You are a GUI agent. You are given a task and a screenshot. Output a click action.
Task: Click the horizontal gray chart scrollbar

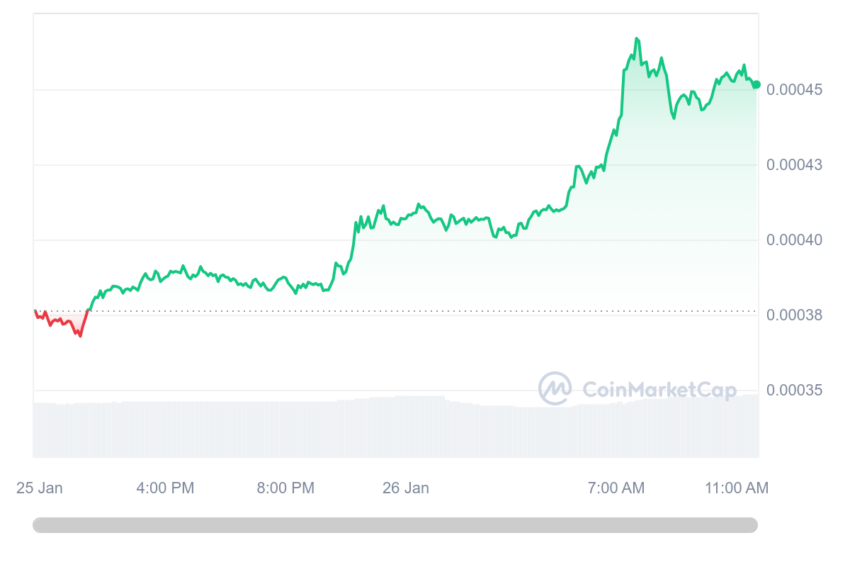[x=395, y=525]
